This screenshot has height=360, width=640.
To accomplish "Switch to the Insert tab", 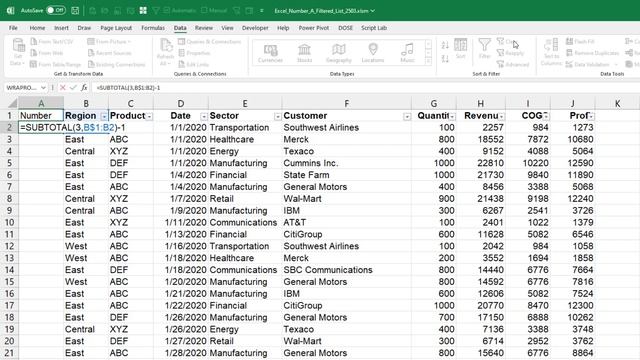I will [x=61, y=28].
